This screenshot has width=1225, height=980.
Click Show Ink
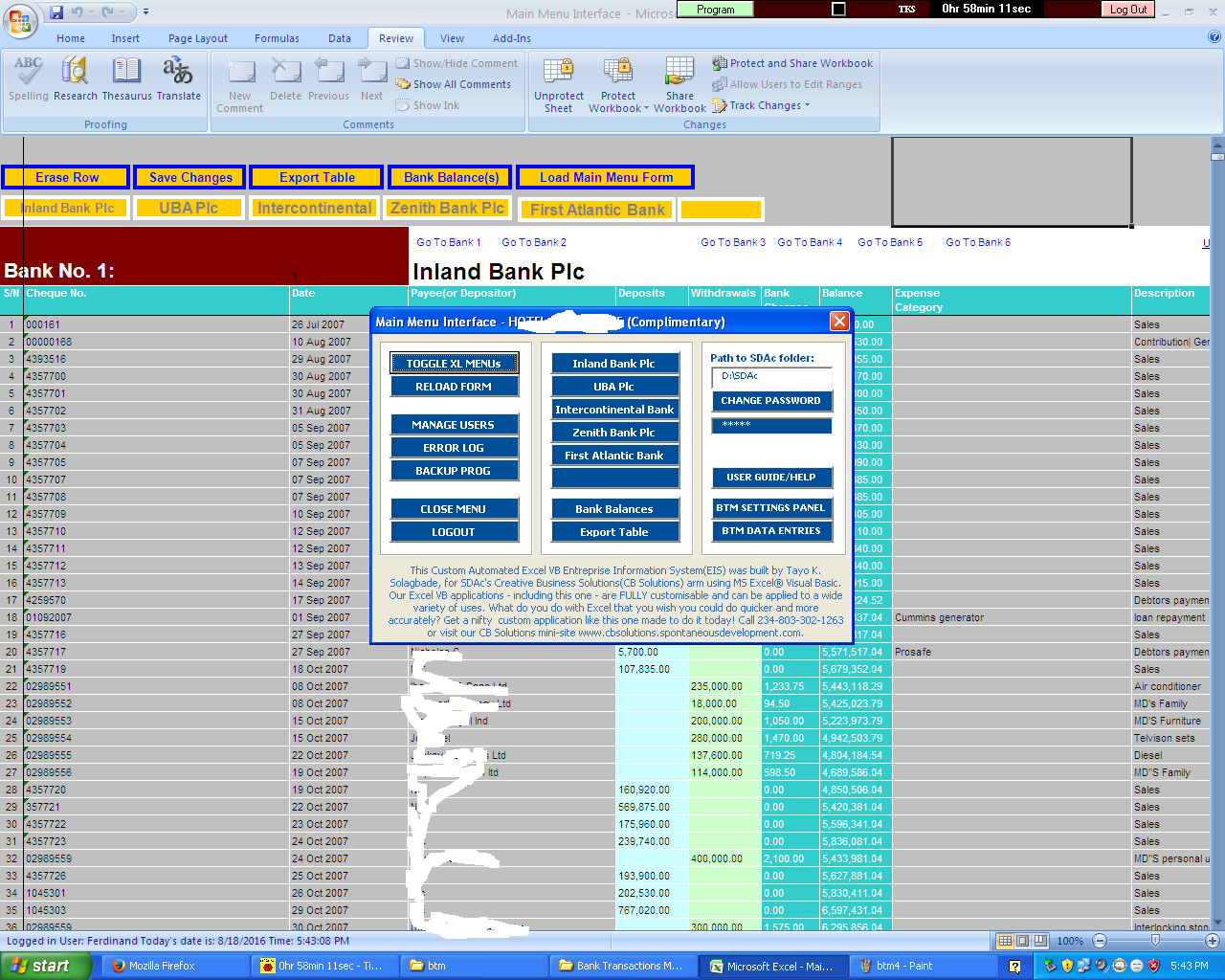[x=428, y=105]
